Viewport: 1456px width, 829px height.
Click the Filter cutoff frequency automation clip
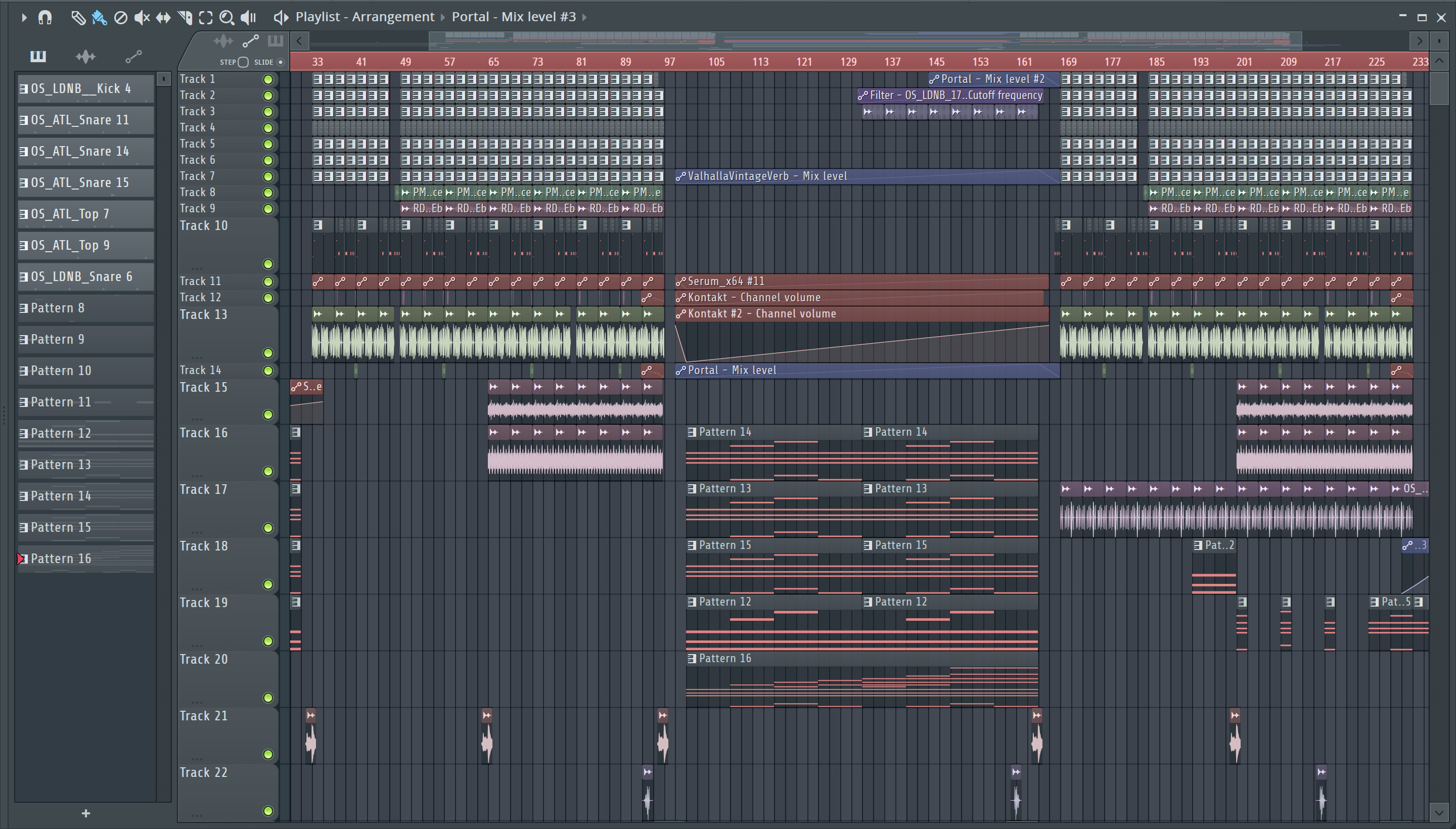tap(949, 95)
